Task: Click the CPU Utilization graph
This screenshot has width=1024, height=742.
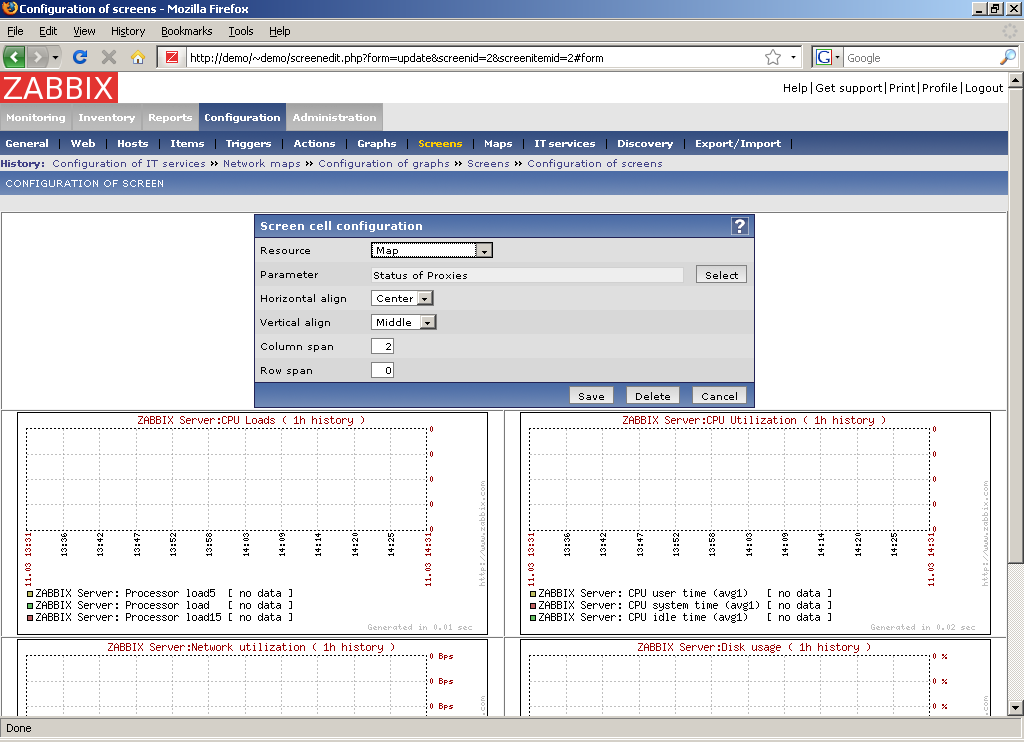Action: pyautogui.click(x=755, y=523)
